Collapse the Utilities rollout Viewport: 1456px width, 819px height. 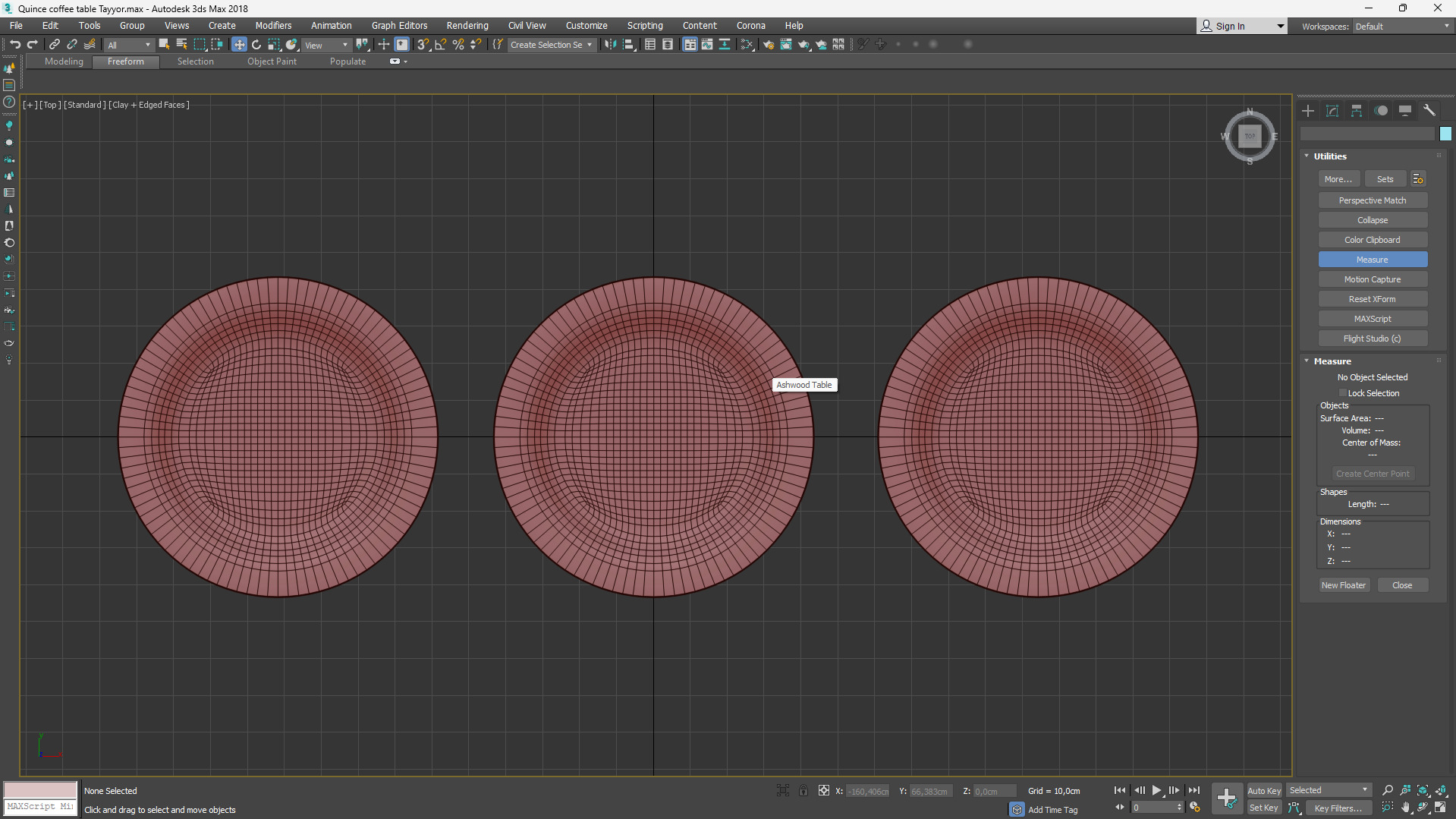coord(1307,156)
